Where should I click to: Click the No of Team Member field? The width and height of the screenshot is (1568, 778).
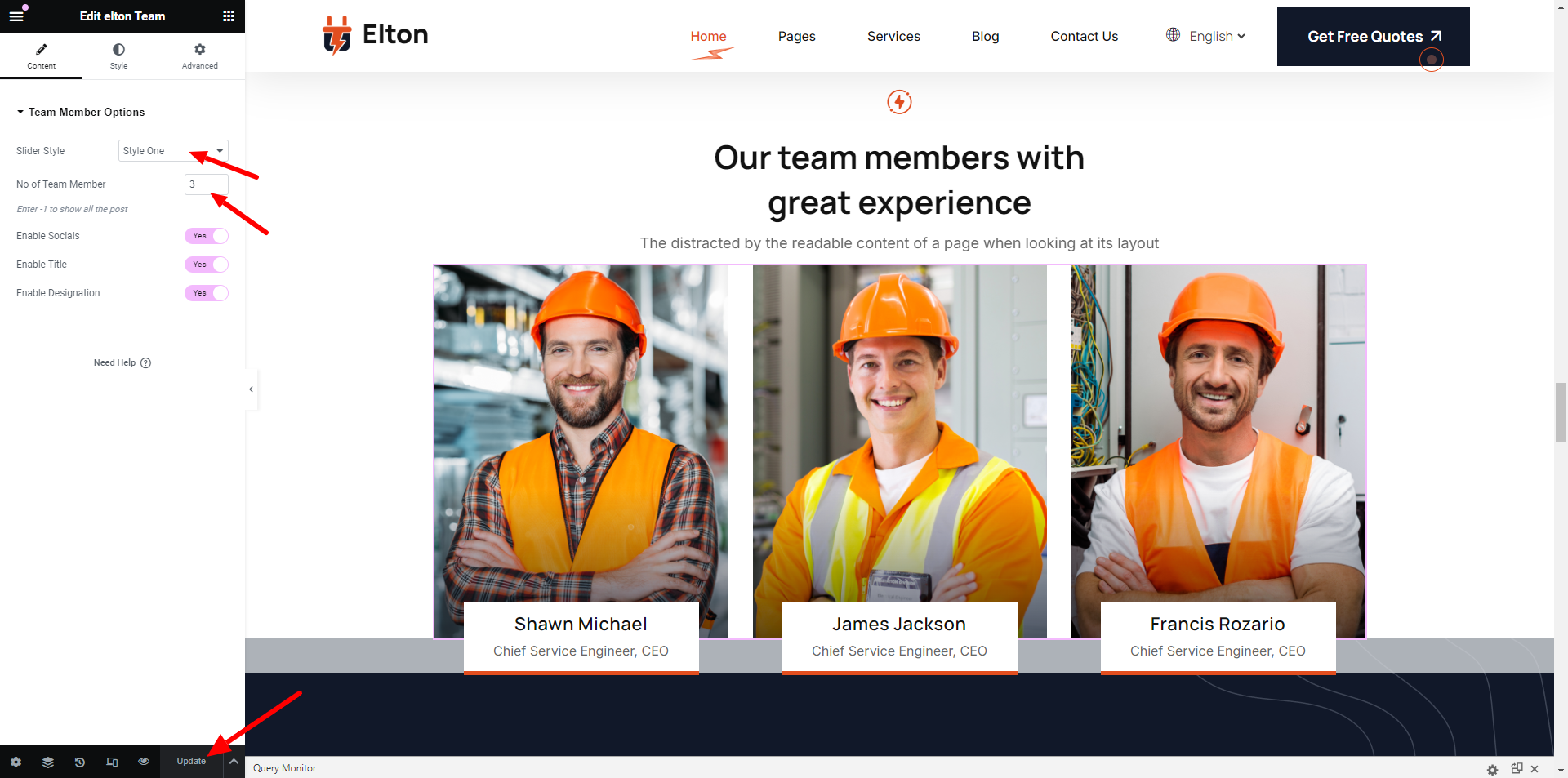[206, 184]
